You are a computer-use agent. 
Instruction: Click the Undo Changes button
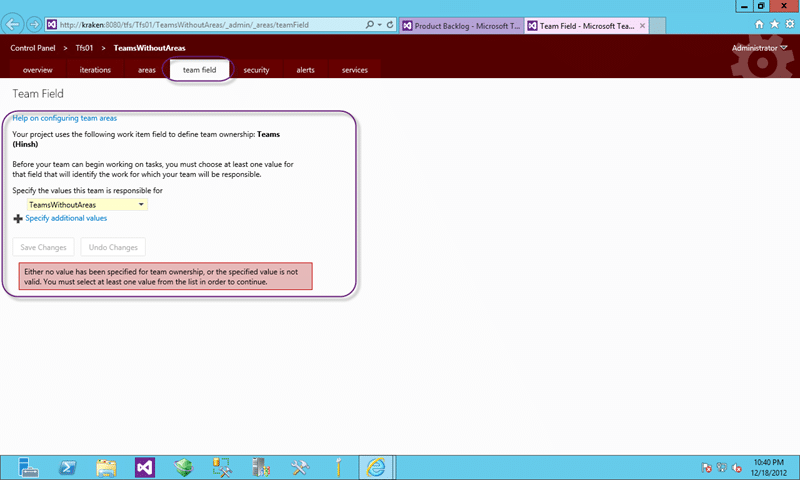(113, 247)
